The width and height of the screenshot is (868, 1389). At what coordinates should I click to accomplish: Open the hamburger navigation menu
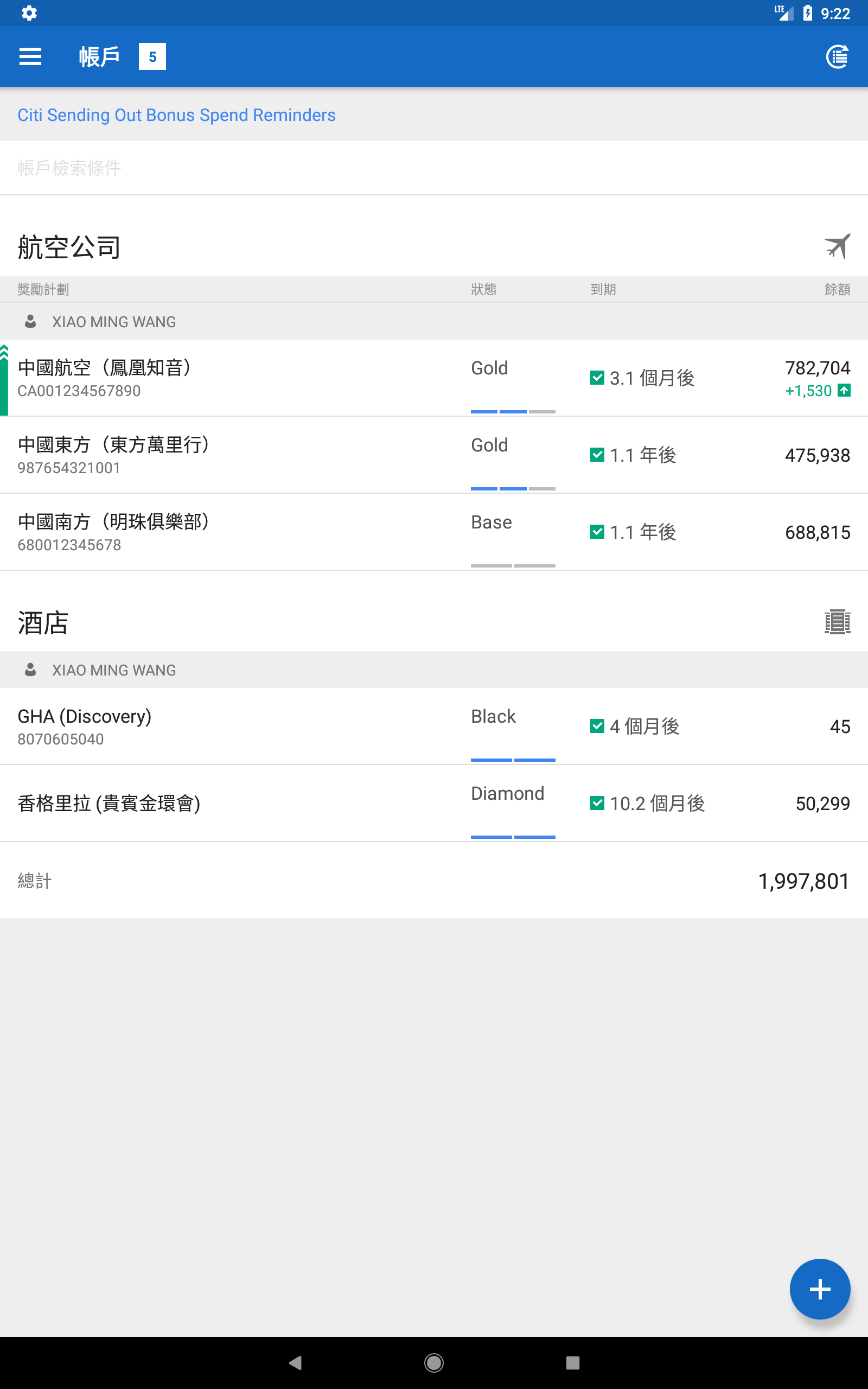point(30,56)
